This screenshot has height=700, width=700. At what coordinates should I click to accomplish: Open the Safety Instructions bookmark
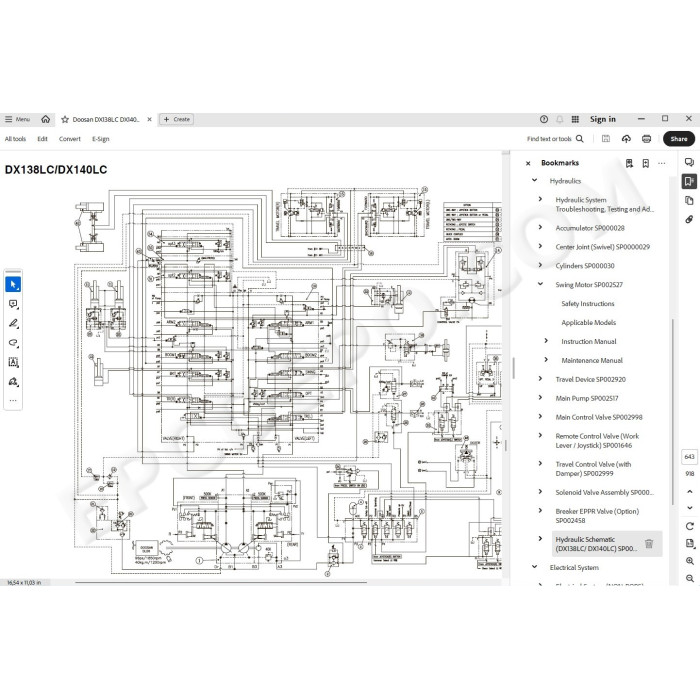click(x=588, y=304)
